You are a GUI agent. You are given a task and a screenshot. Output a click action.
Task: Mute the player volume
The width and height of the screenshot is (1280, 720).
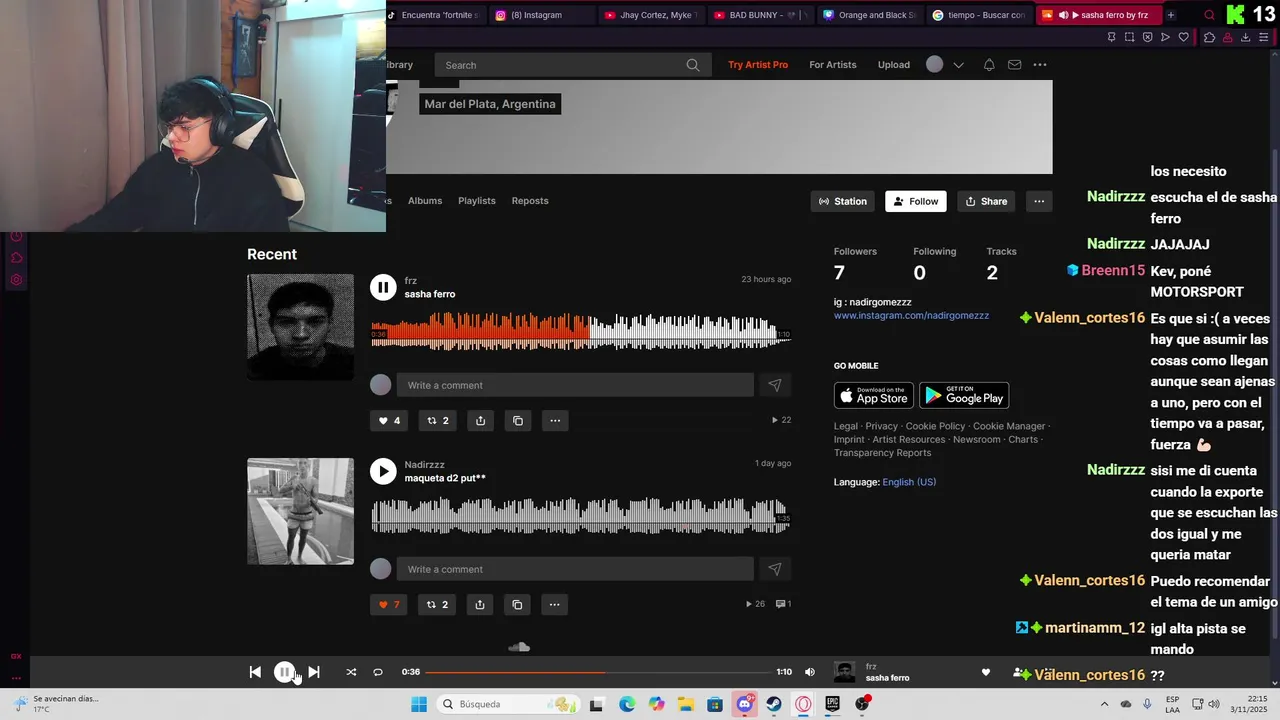810,672
